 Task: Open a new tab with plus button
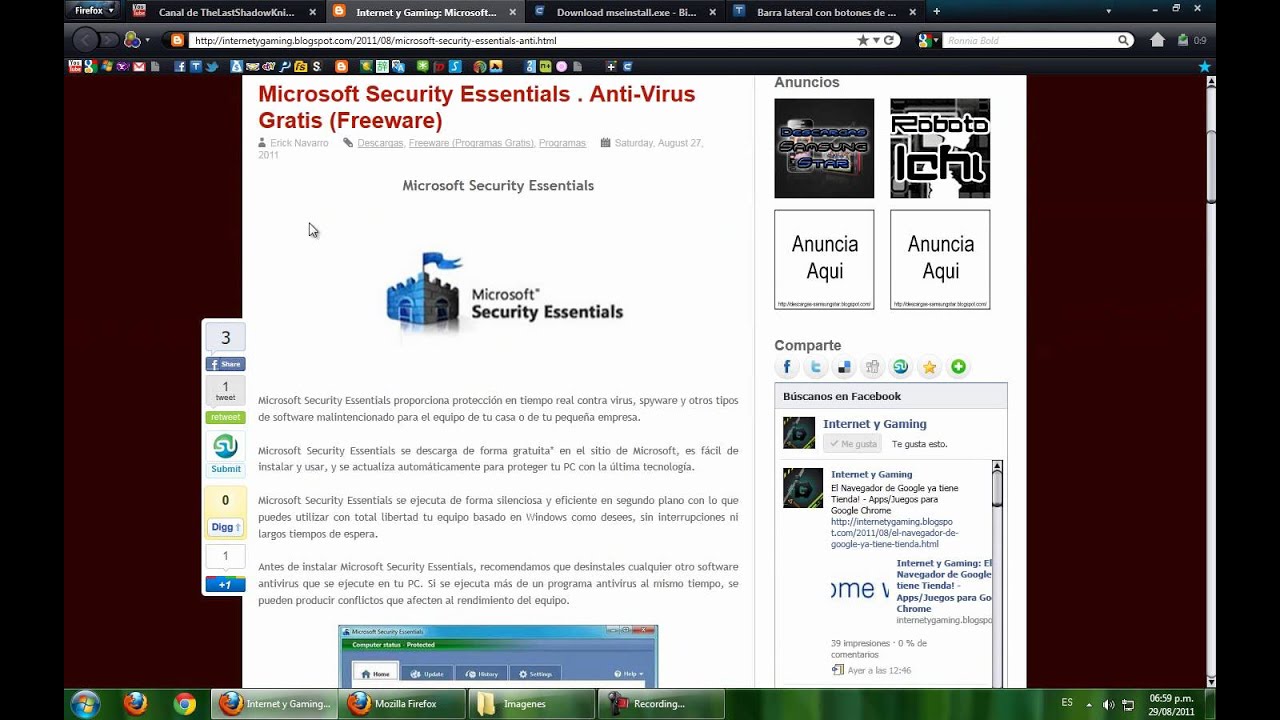pos(936,11)
